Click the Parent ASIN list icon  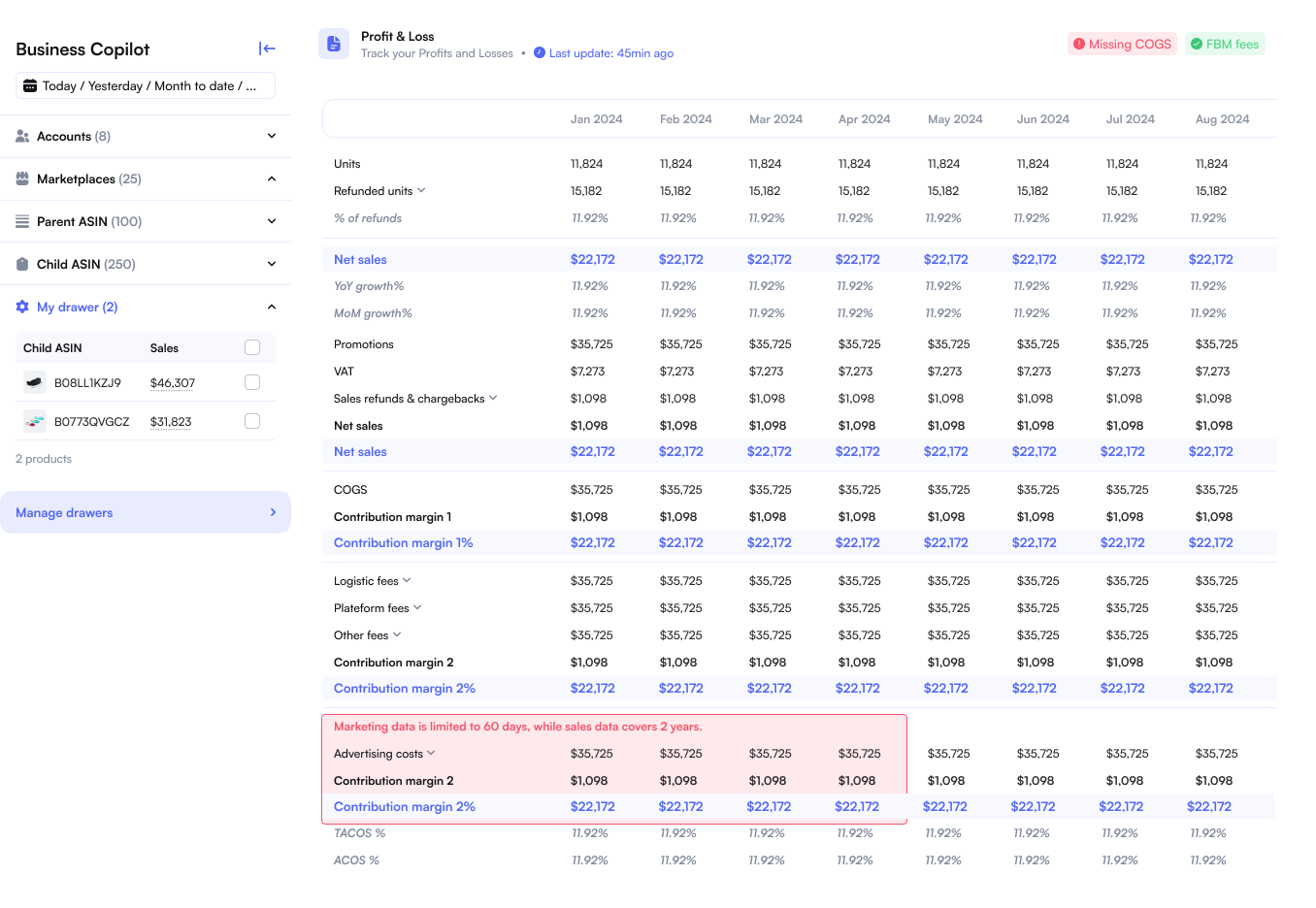[x=22, y=221]
